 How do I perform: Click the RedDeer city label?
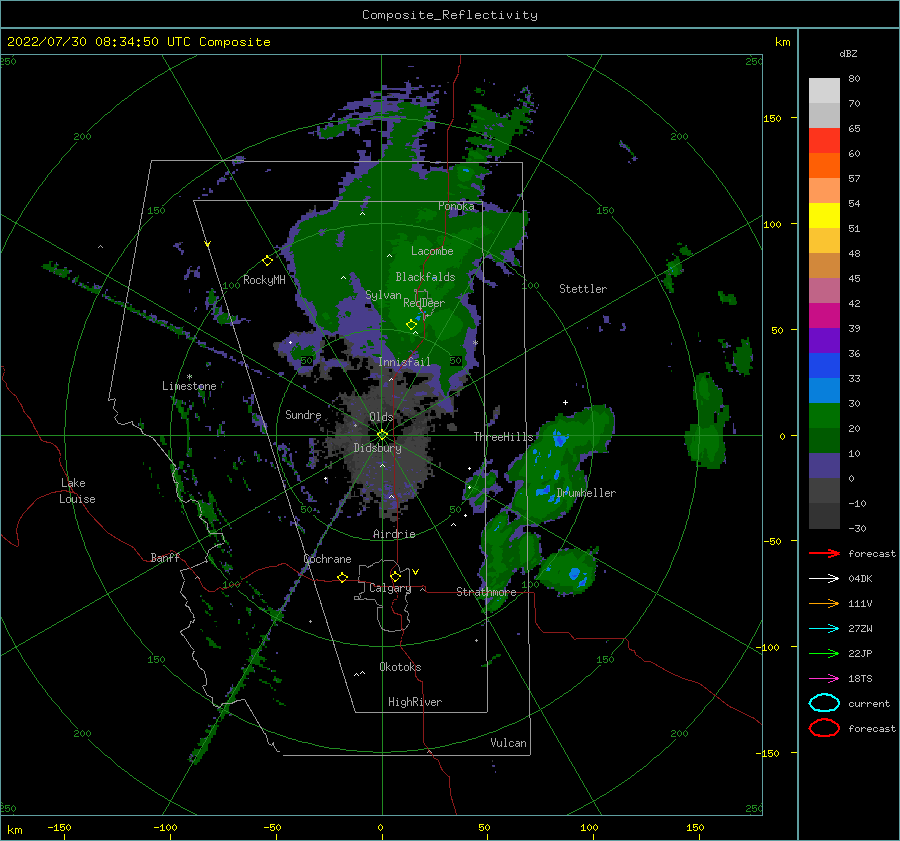[x=424, y=303]
